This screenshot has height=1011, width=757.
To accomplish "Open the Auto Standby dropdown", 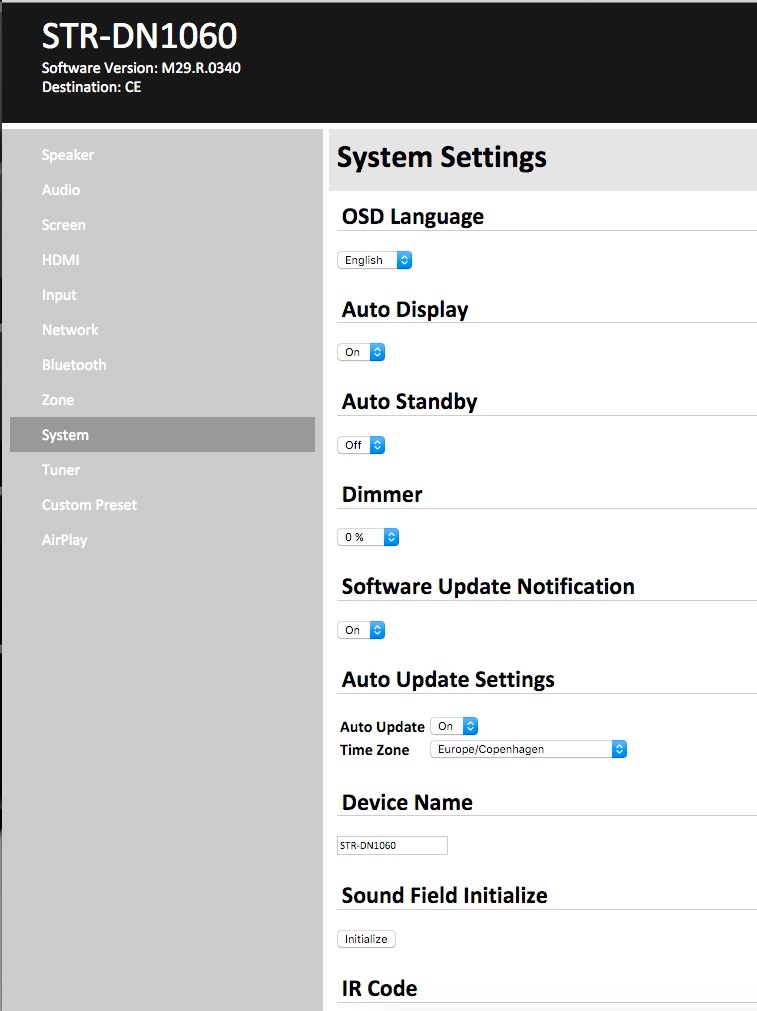I will click(x=361, y=445).
